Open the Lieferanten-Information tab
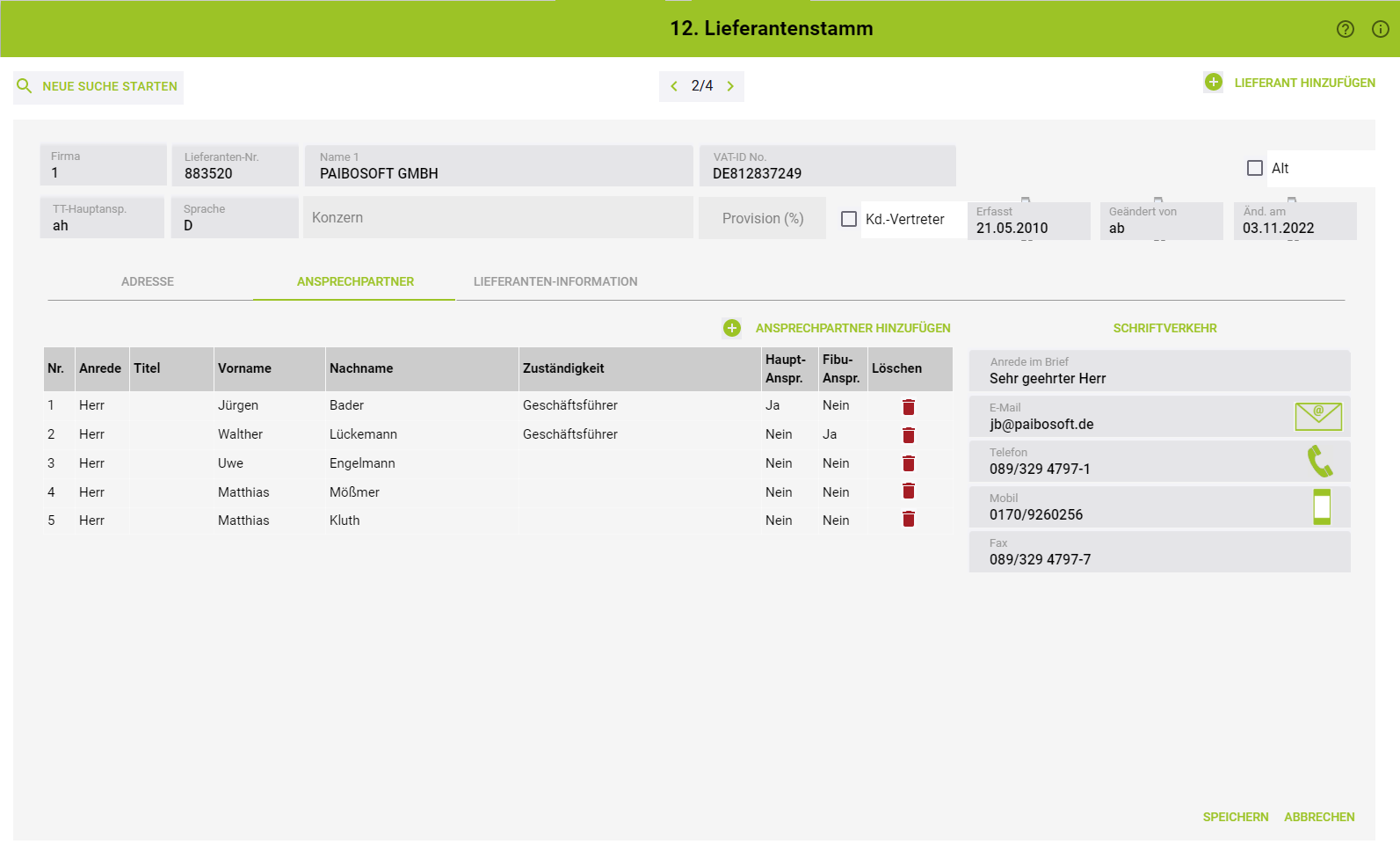Screen dimensions: 1400x859 click(x=555, y=281)
